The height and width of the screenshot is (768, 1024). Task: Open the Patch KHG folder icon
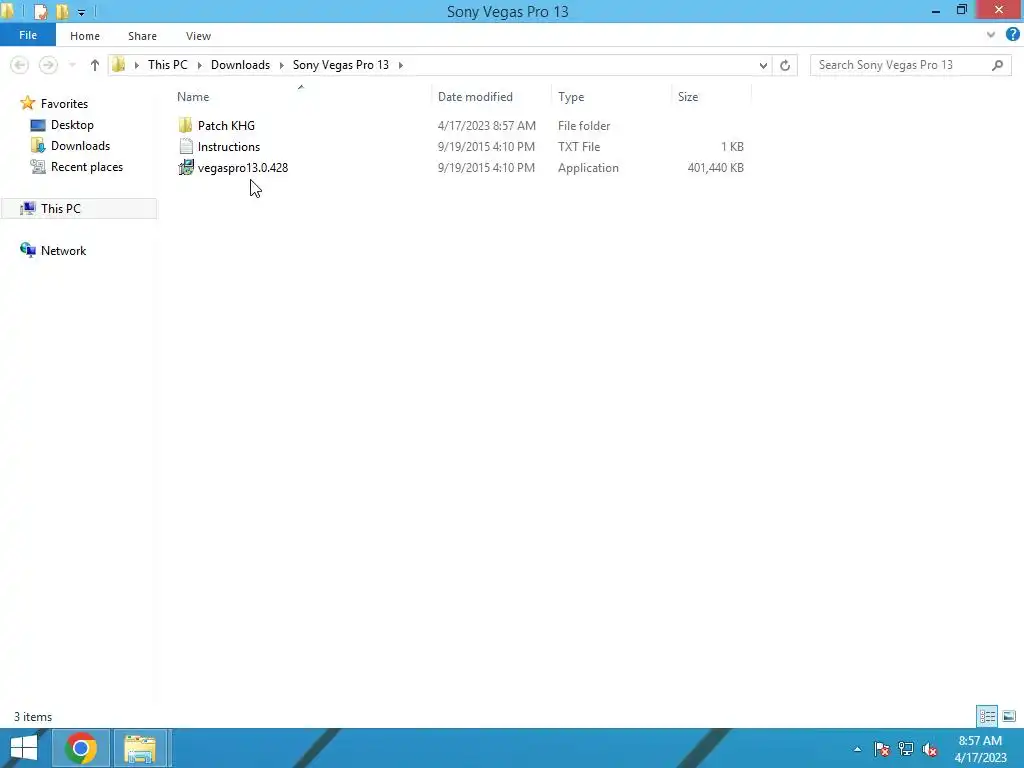tap(185, 125)
